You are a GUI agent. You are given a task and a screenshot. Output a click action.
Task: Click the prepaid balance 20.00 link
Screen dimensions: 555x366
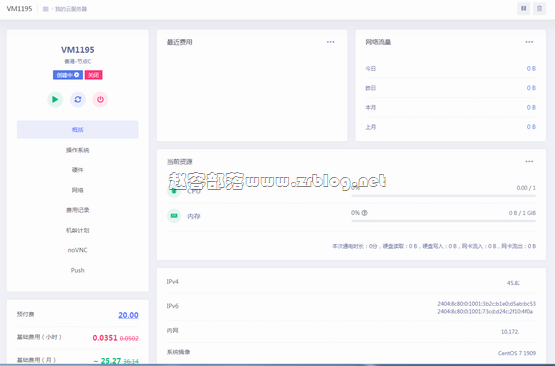128,315
